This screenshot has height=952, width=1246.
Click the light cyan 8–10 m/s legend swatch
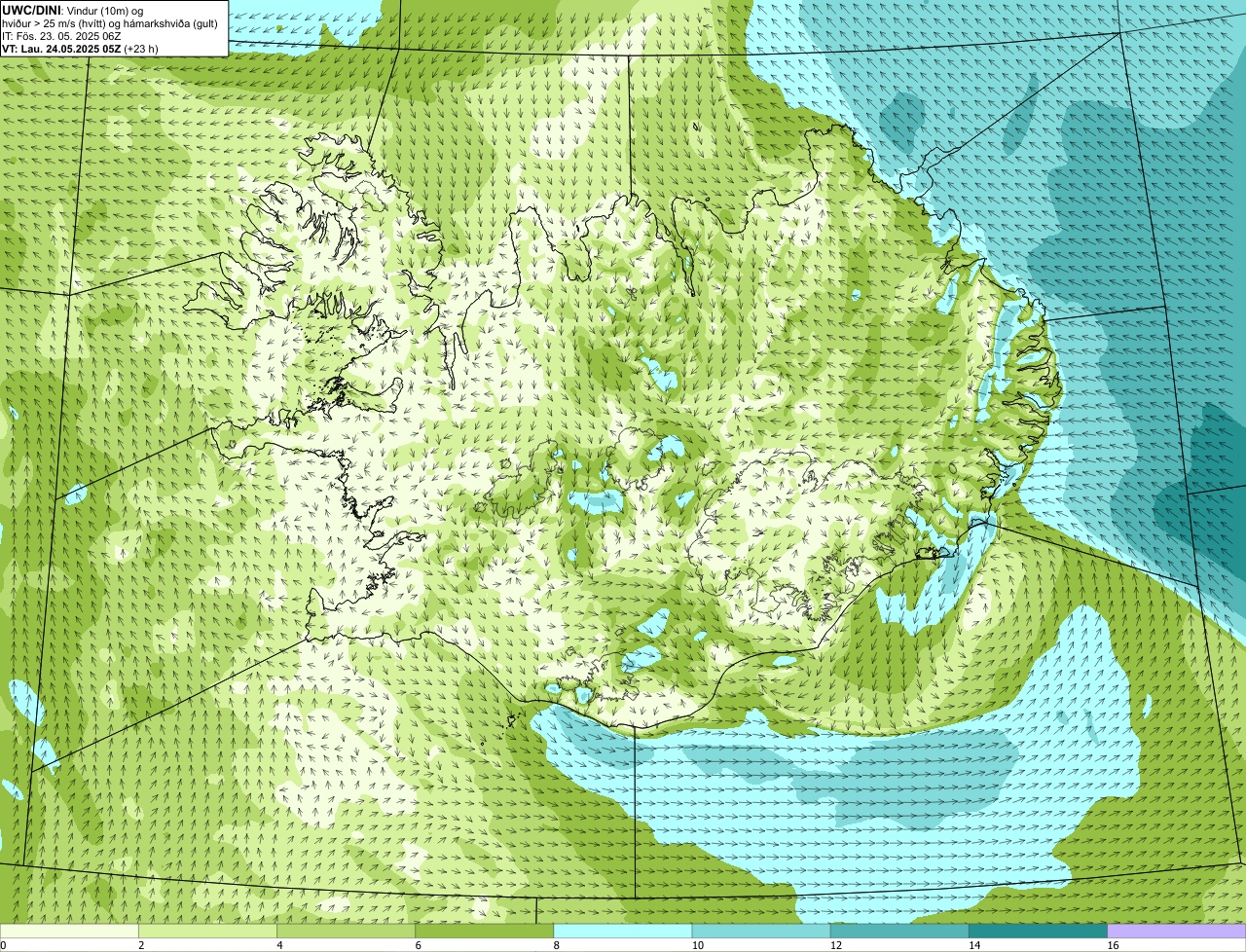pos(623,931)
